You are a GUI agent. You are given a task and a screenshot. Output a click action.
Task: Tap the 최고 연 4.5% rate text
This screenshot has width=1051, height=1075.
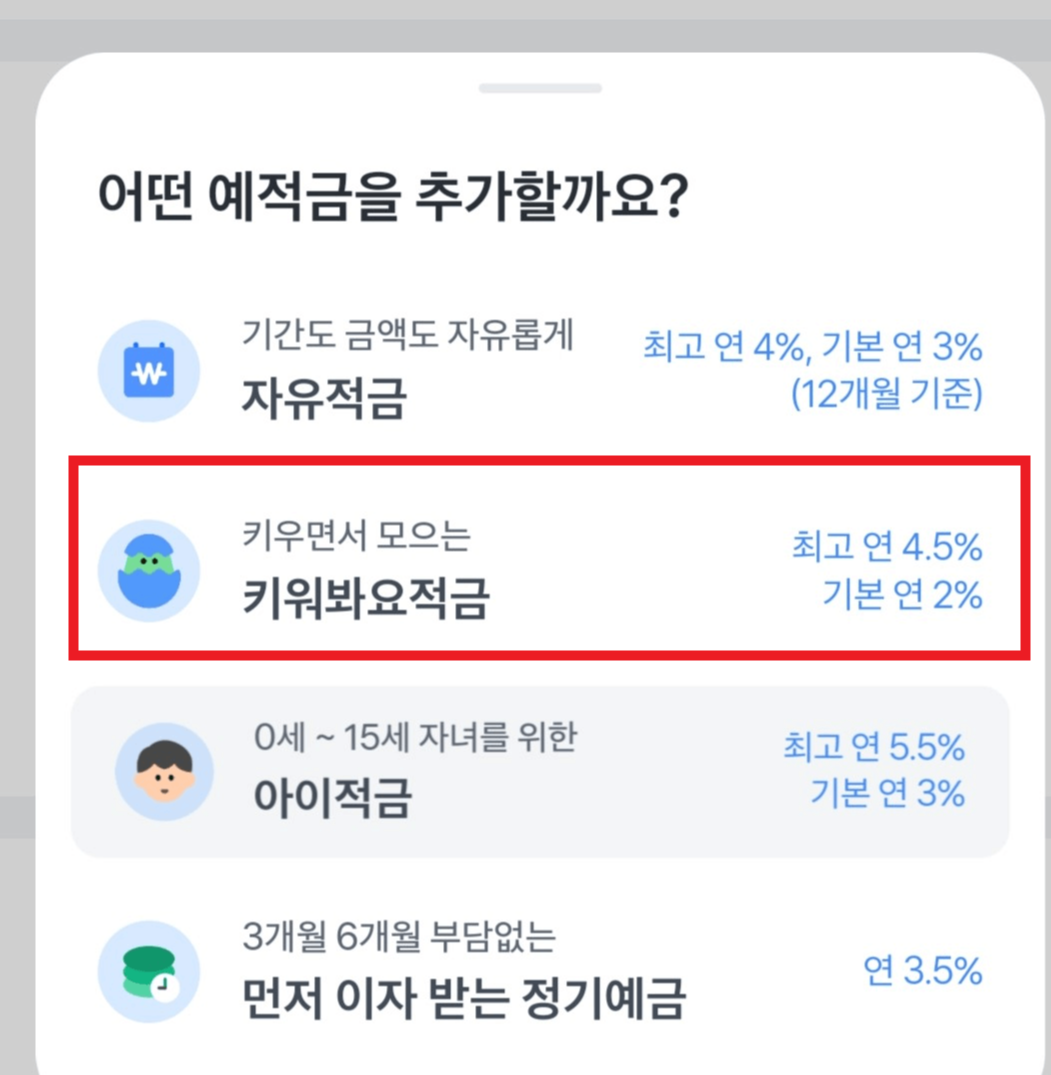(x=886, y=546)
